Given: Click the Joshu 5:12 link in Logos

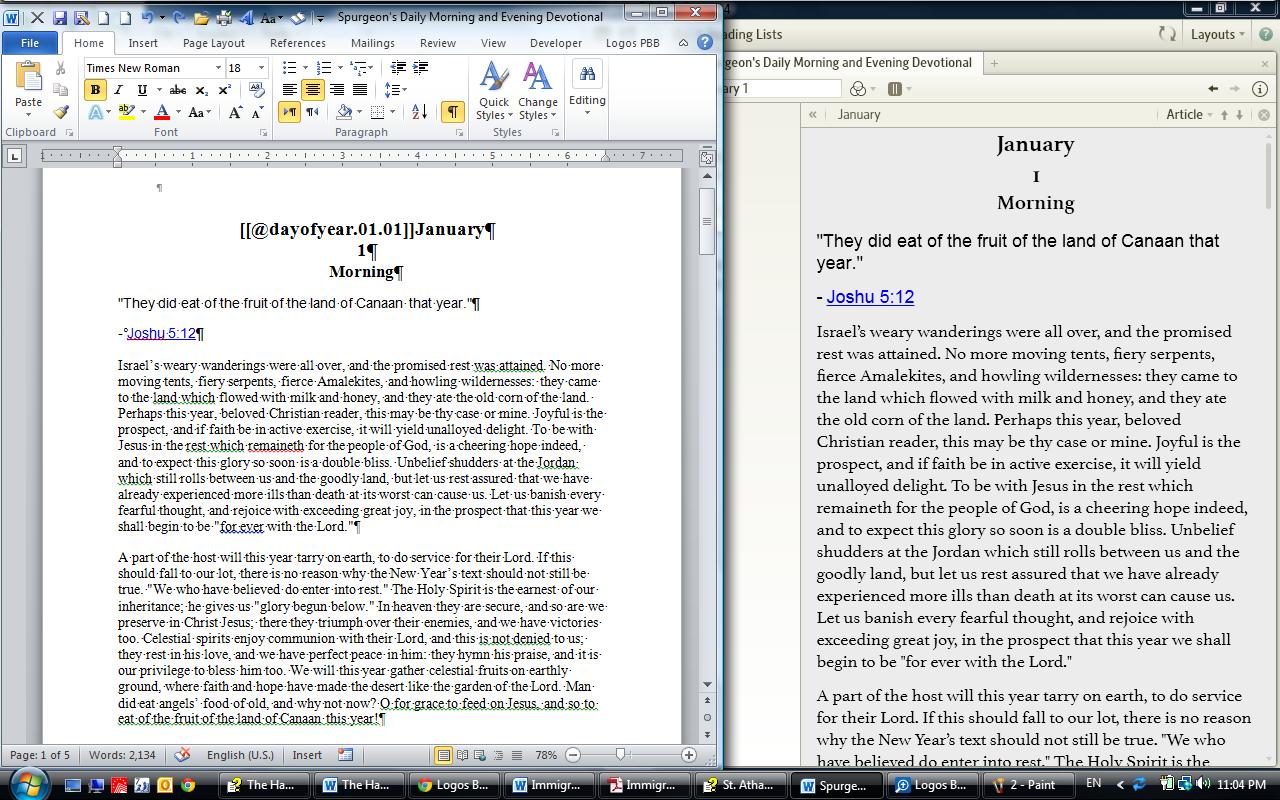Looking at the screenshot, I should [x=870, y=297].
